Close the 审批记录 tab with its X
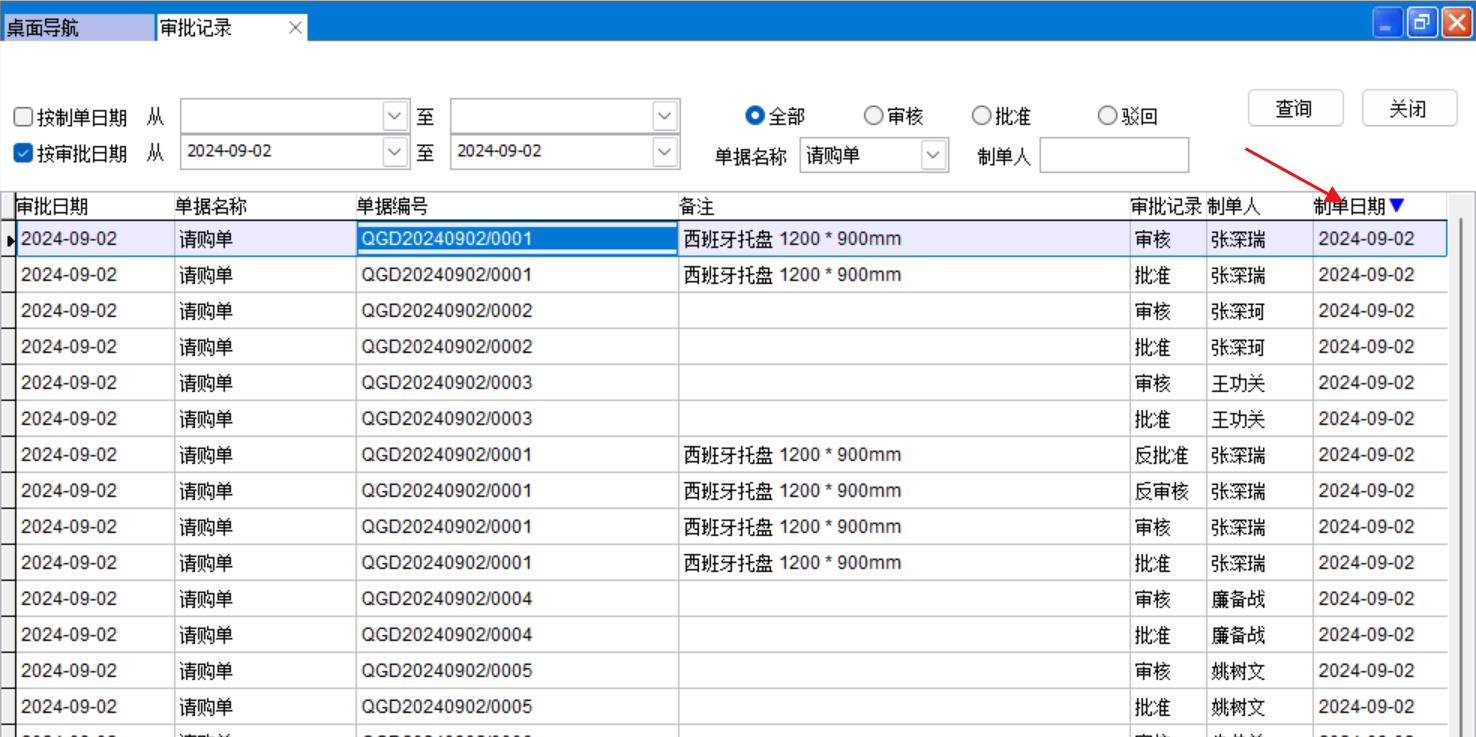1476x737 pixels. point(295,28)
